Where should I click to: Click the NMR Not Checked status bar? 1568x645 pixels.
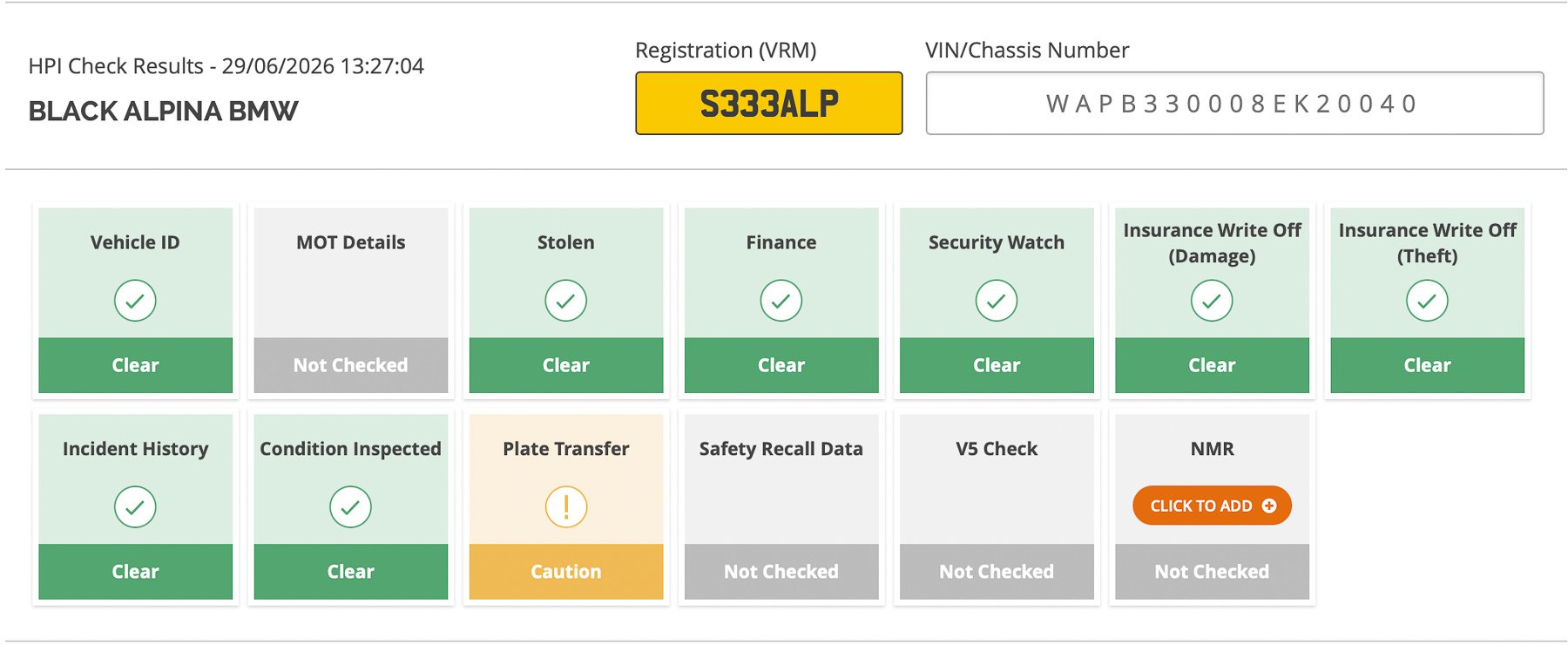[1212, 572]
